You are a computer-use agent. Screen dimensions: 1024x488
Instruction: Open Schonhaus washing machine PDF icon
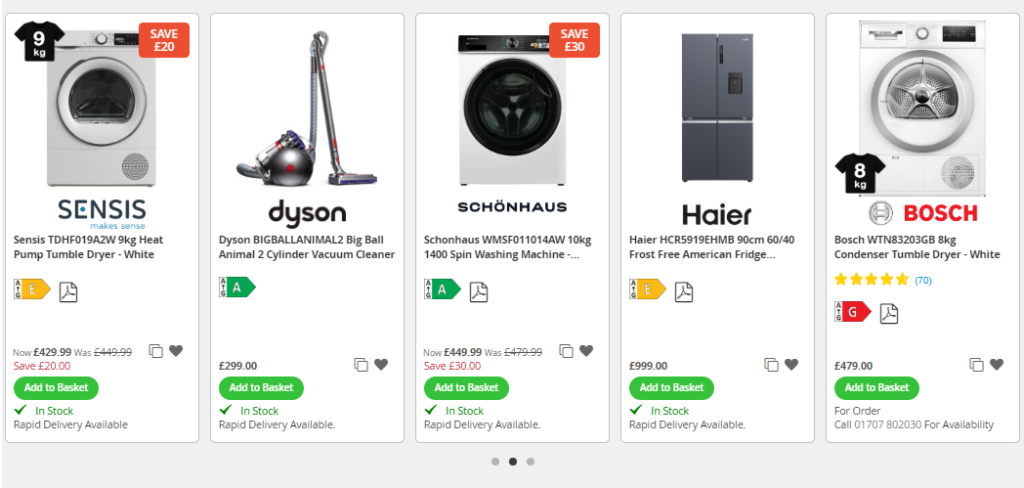(x=479, y=291)
